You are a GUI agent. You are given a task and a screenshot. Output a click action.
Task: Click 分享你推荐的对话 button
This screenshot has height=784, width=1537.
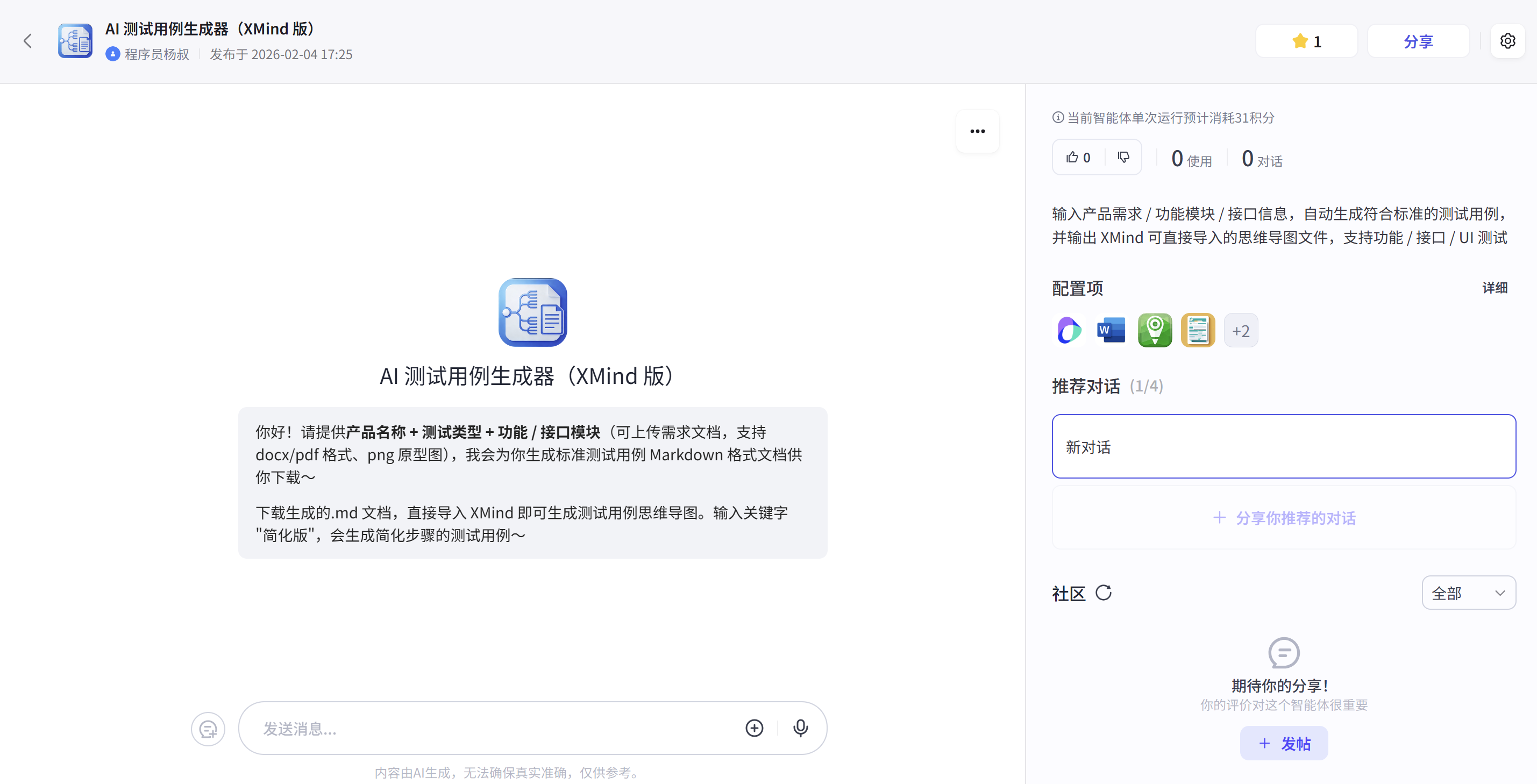[x=1283, y=518]
